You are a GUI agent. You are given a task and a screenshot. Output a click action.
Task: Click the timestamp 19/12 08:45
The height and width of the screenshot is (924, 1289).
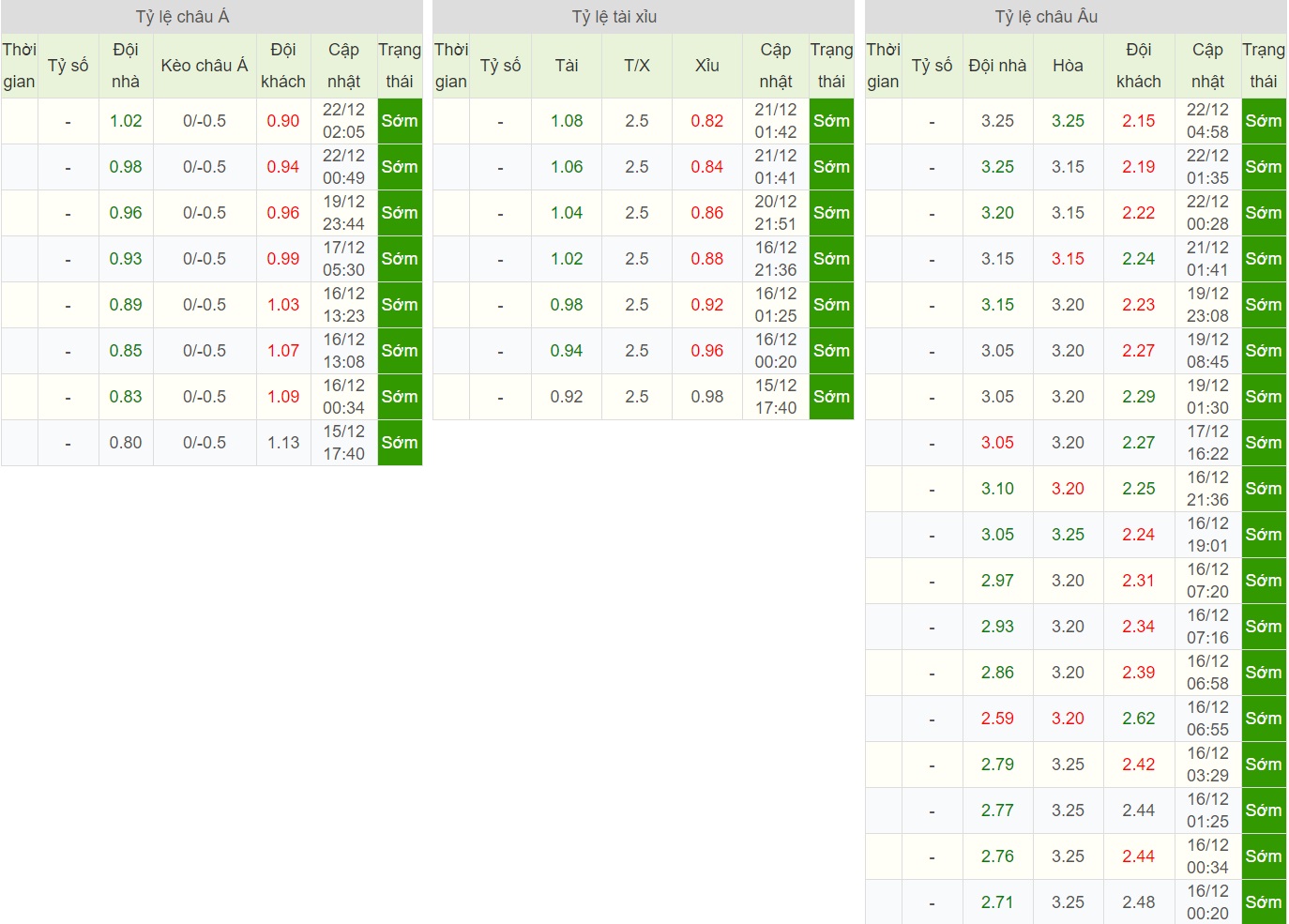[x=1207, y=351]
